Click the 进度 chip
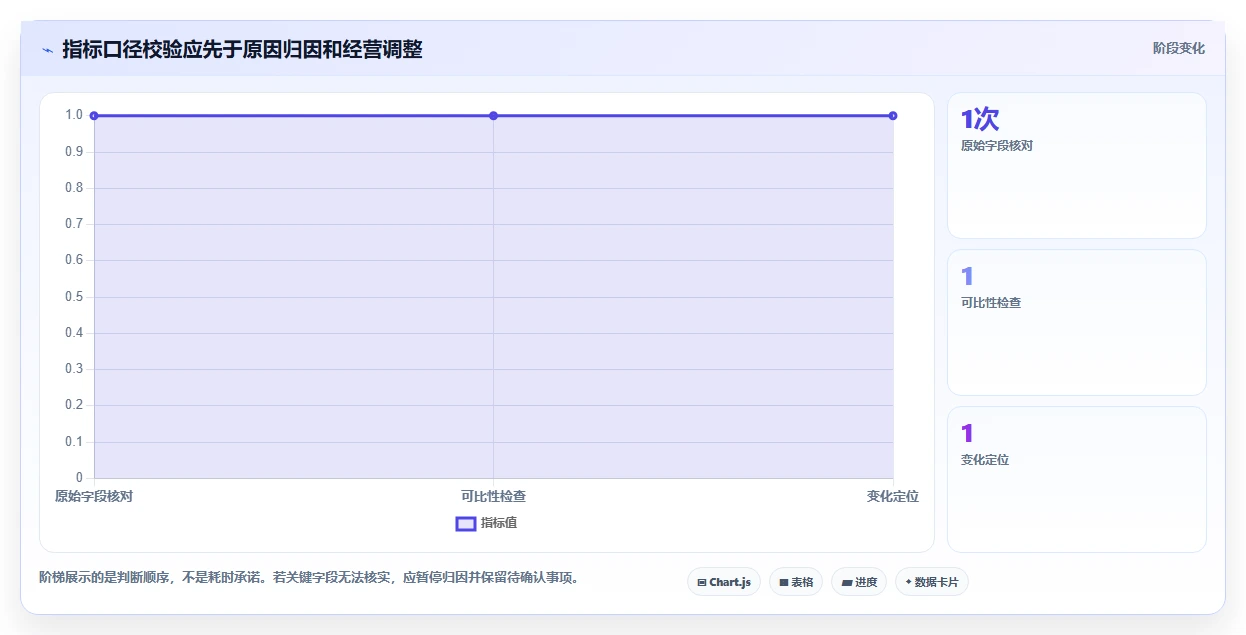 [859, 582]
